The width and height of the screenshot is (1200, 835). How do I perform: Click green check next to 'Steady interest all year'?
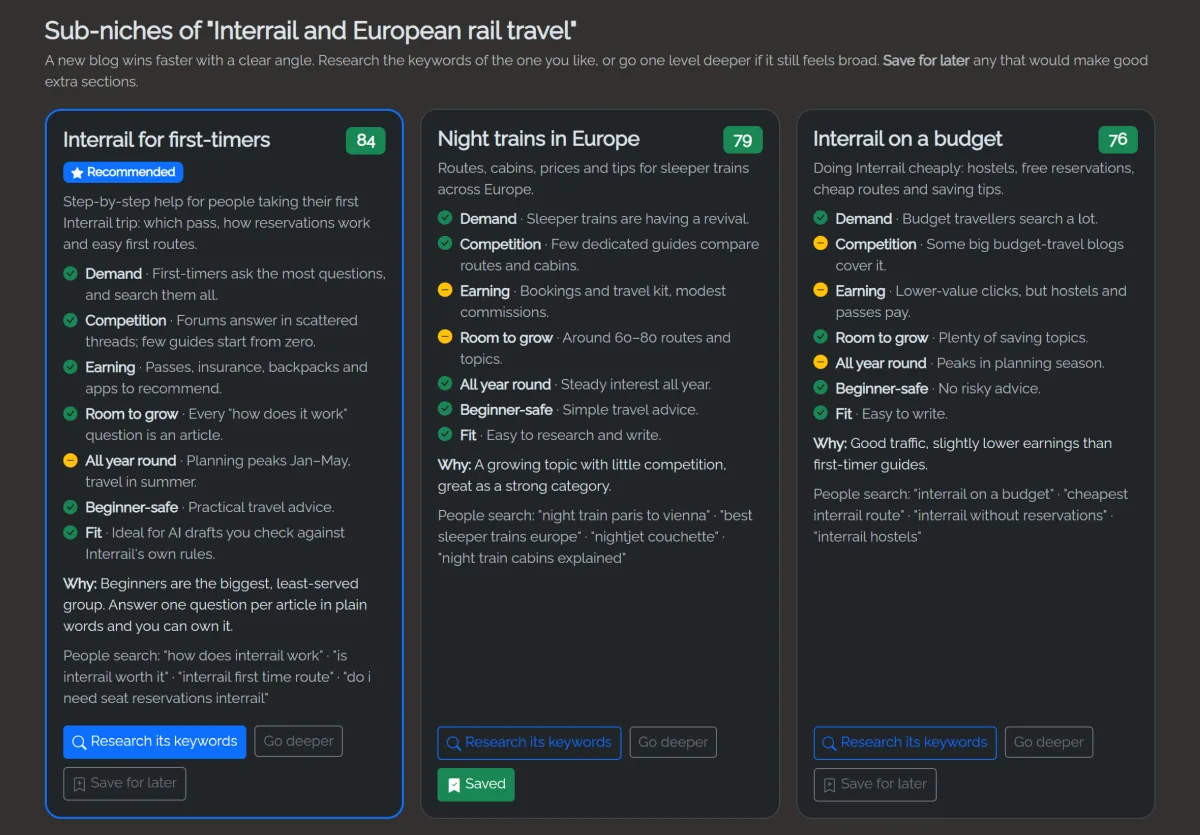pos(445,384)
